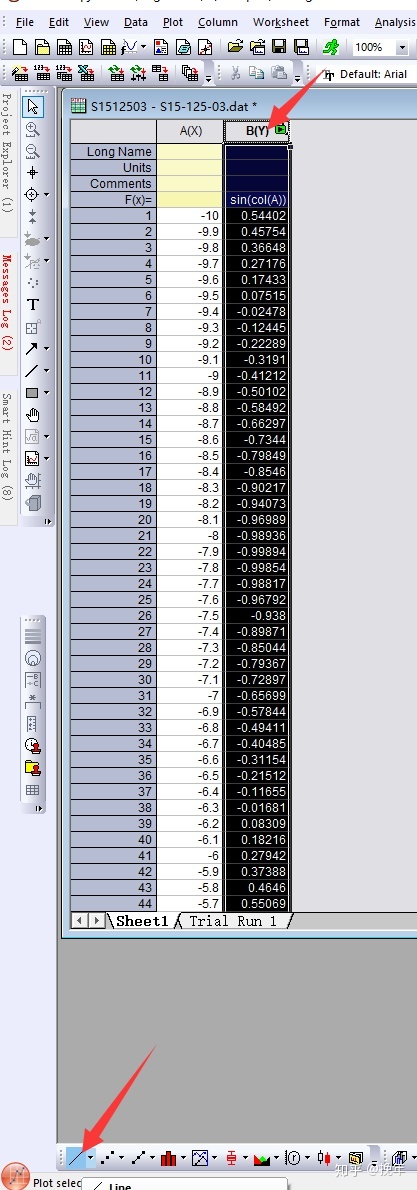Select the Long Name row label

114,151
